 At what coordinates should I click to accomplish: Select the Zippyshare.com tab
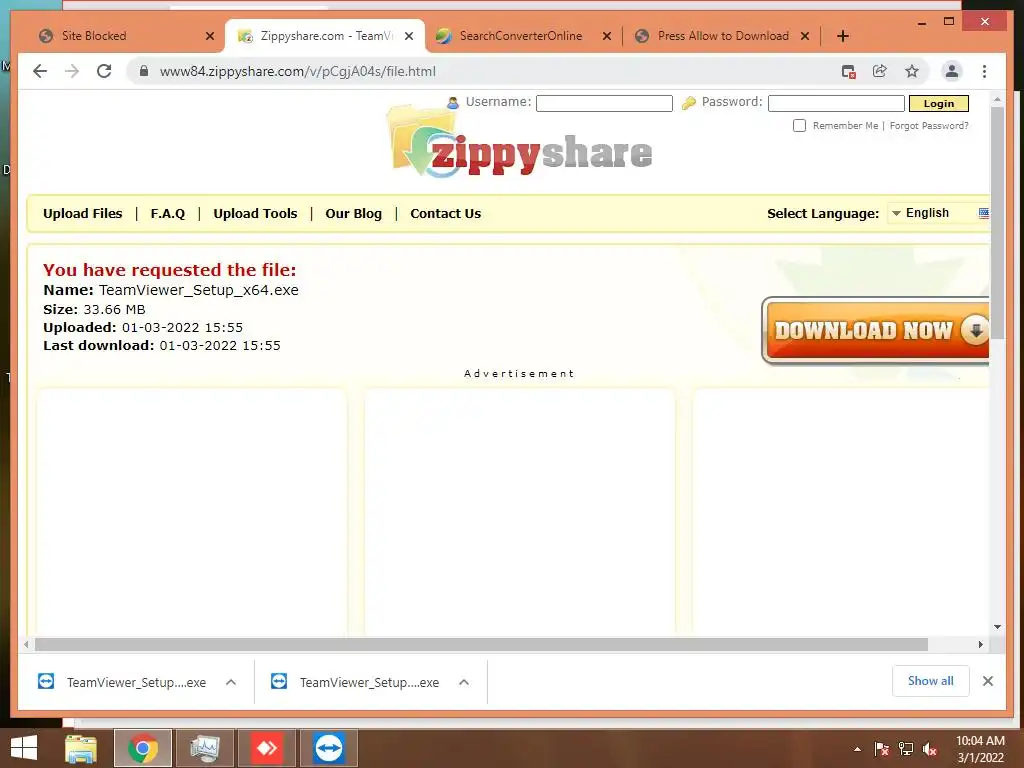[325, 36]
